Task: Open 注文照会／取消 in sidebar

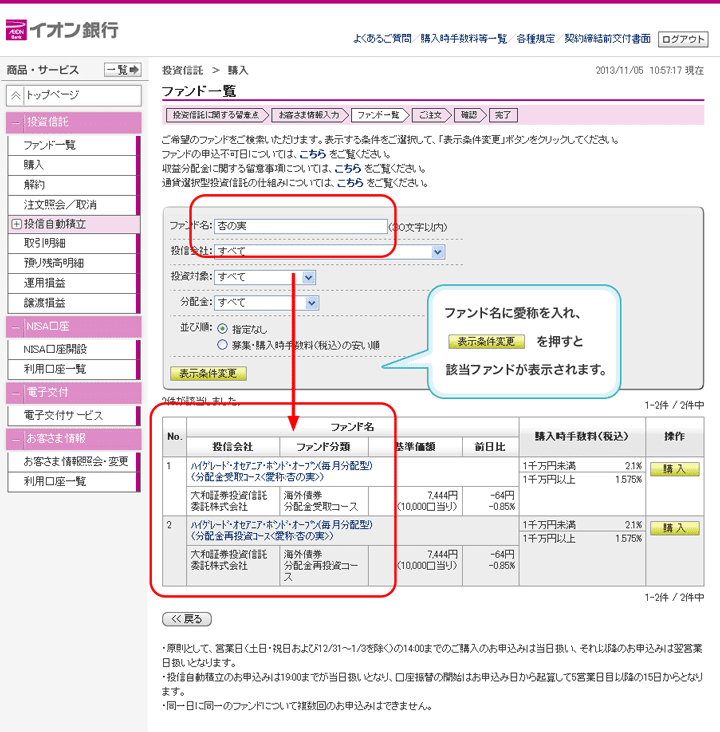Action: pyautogui.click(x=72, y=204)
